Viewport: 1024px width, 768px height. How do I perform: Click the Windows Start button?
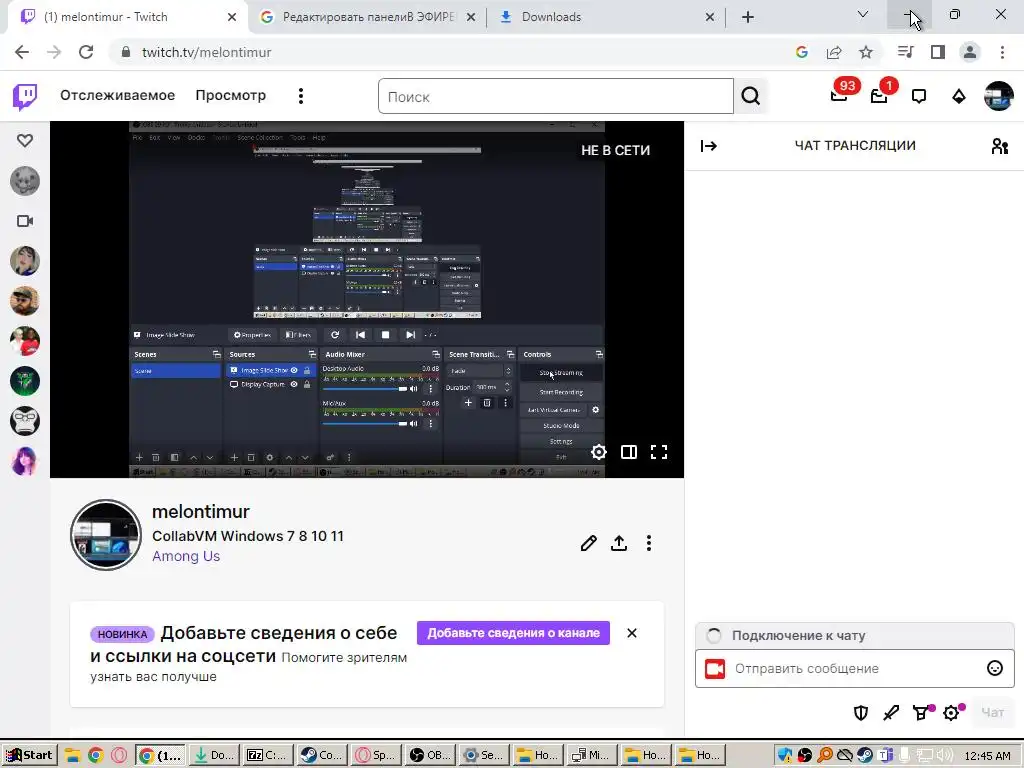coord(29,756)
